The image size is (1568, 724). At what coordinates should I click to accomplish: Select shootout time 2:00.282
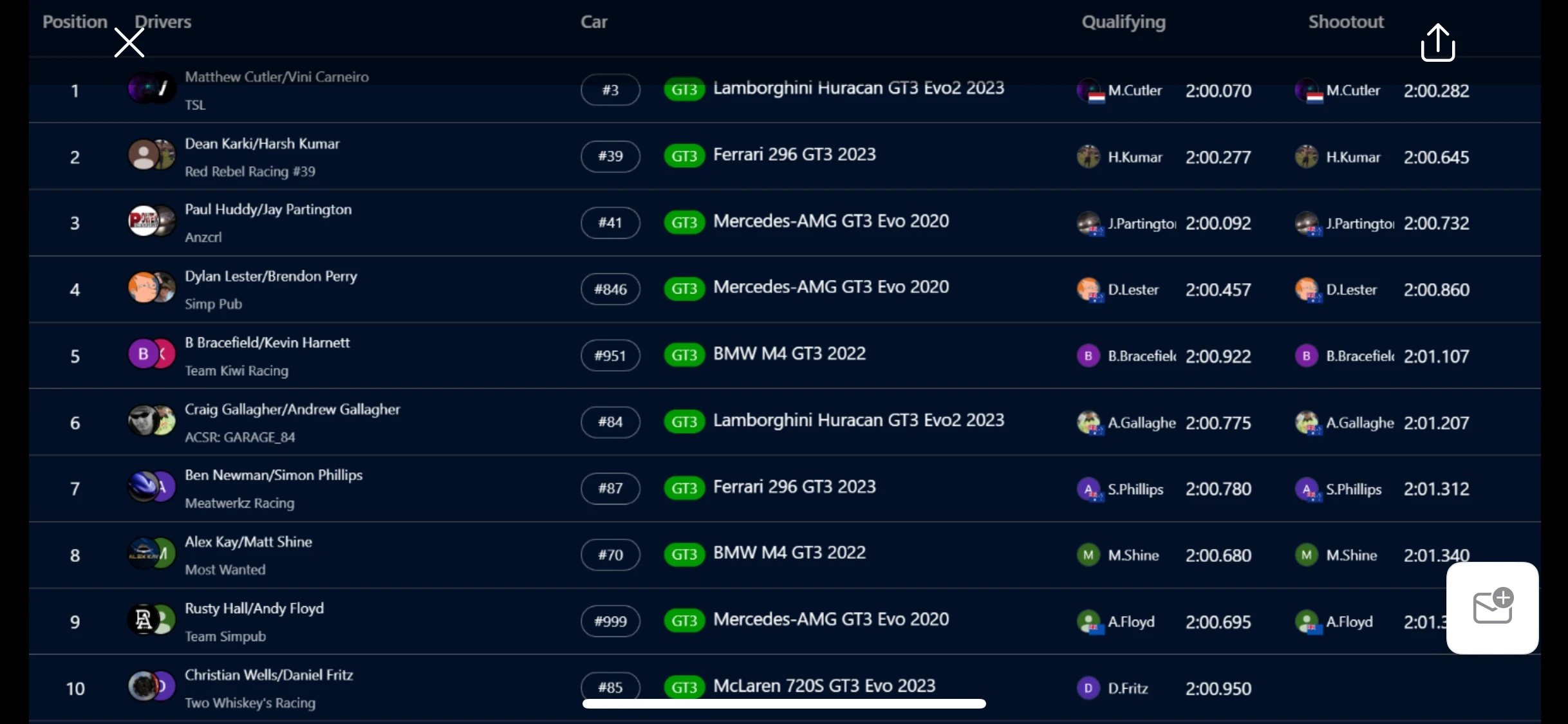click(x=1437, y=91)
